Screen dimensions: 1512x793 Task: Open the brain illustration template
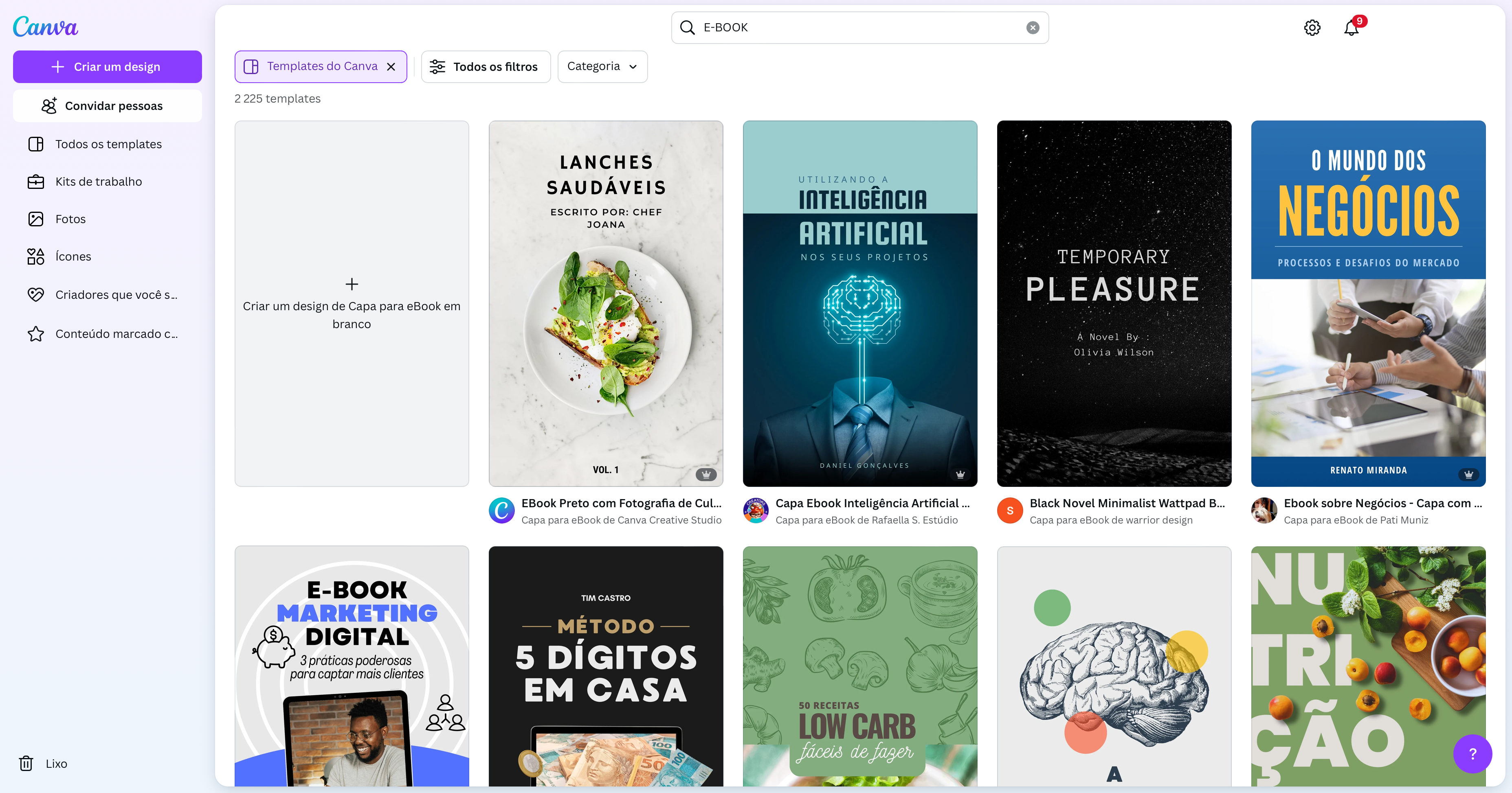point(1114,666)
